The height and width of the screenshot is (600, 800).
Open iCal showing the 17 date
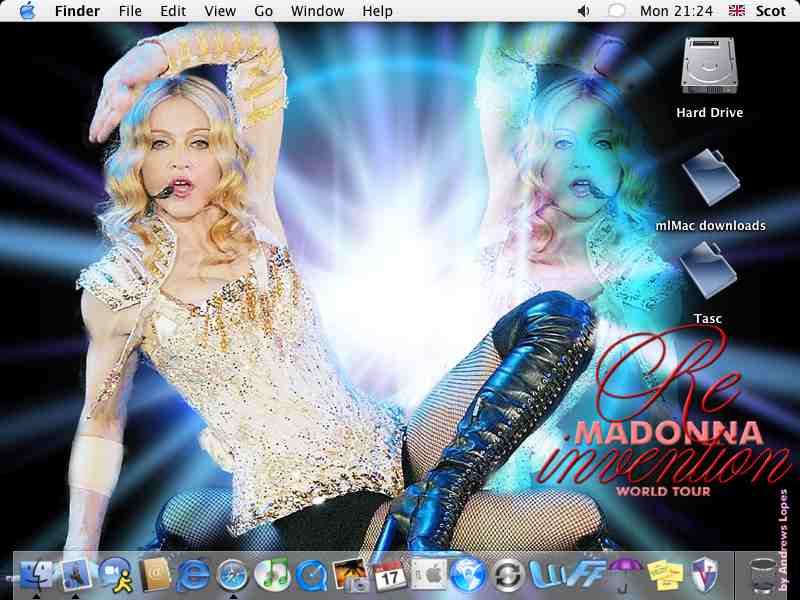tap(390, 576)
